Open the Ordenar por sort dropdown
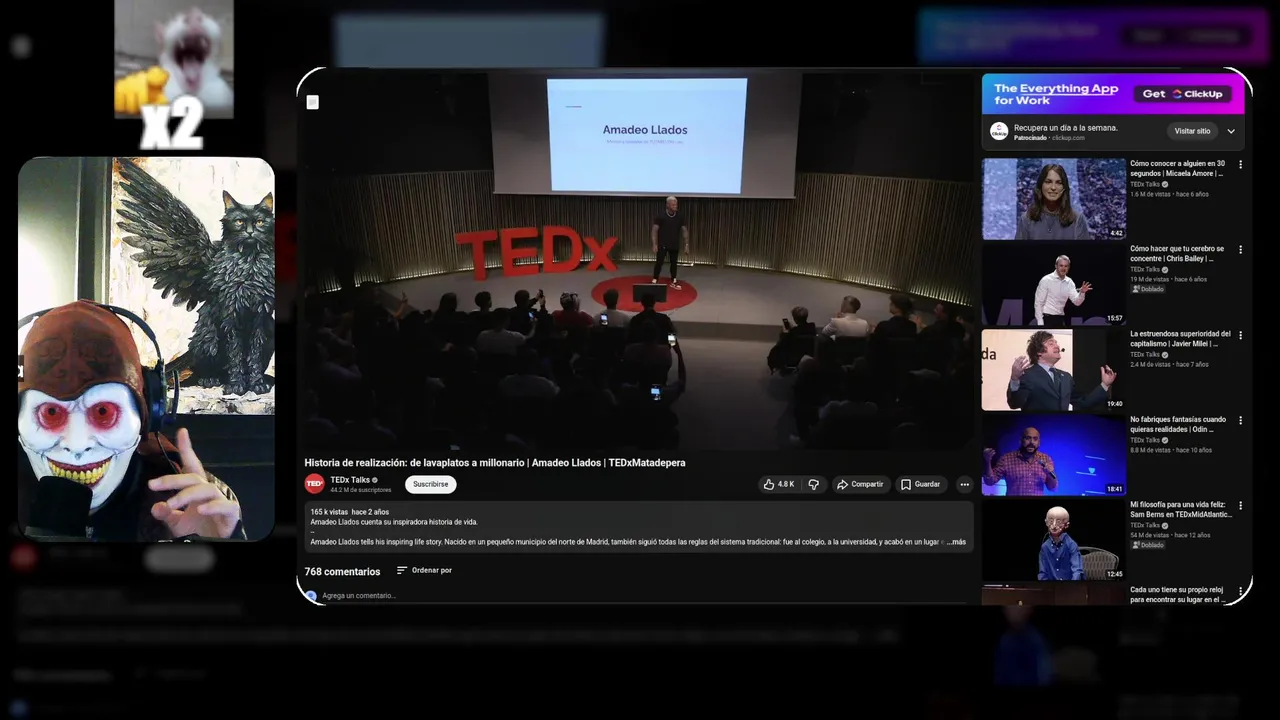This screenshot has width=1280, height=720. tap(424, 570)
